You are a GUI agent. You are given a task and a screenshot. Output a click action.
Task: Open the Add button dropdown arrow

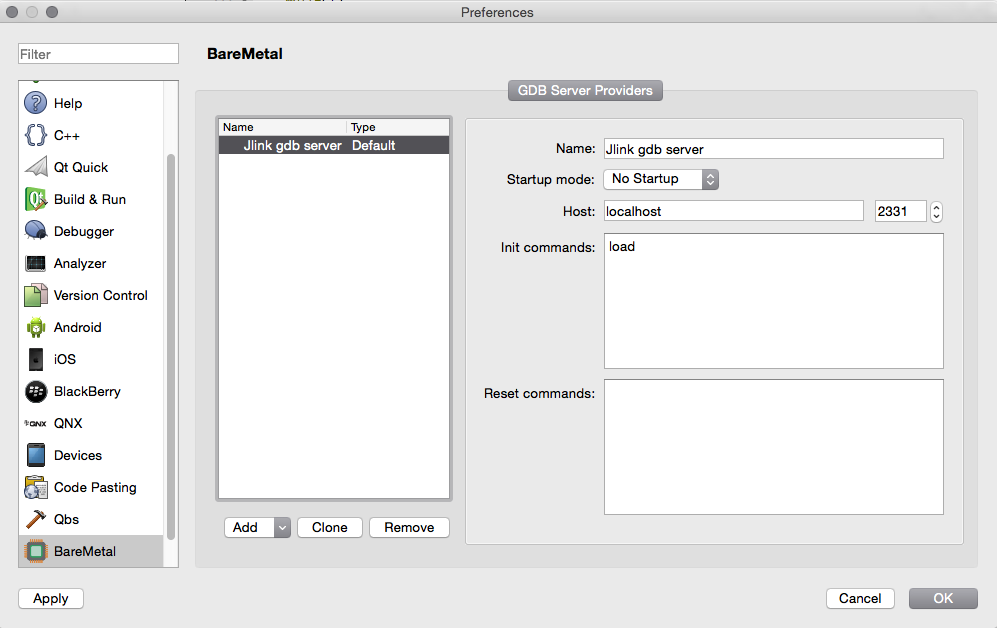point(282,528)
